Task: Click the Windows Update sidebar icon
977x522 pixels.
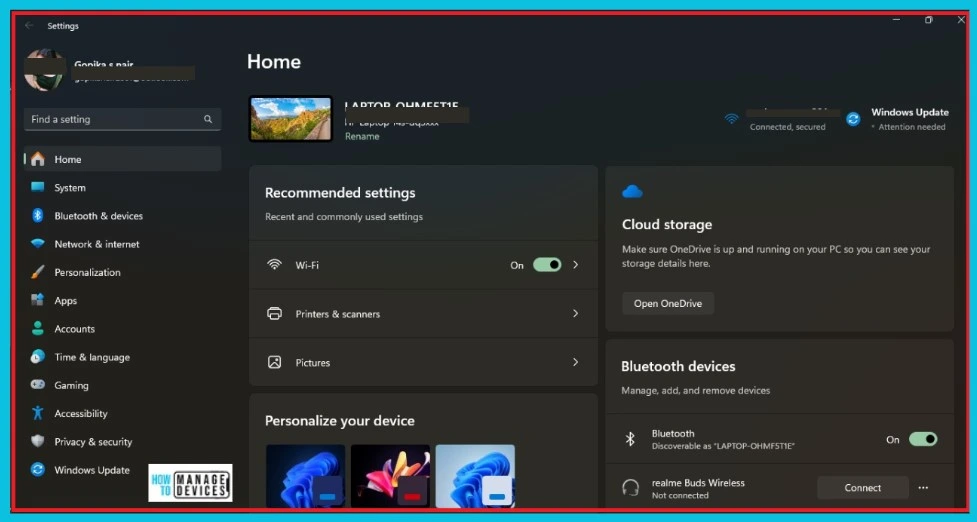Action: [x=37, y=469]
